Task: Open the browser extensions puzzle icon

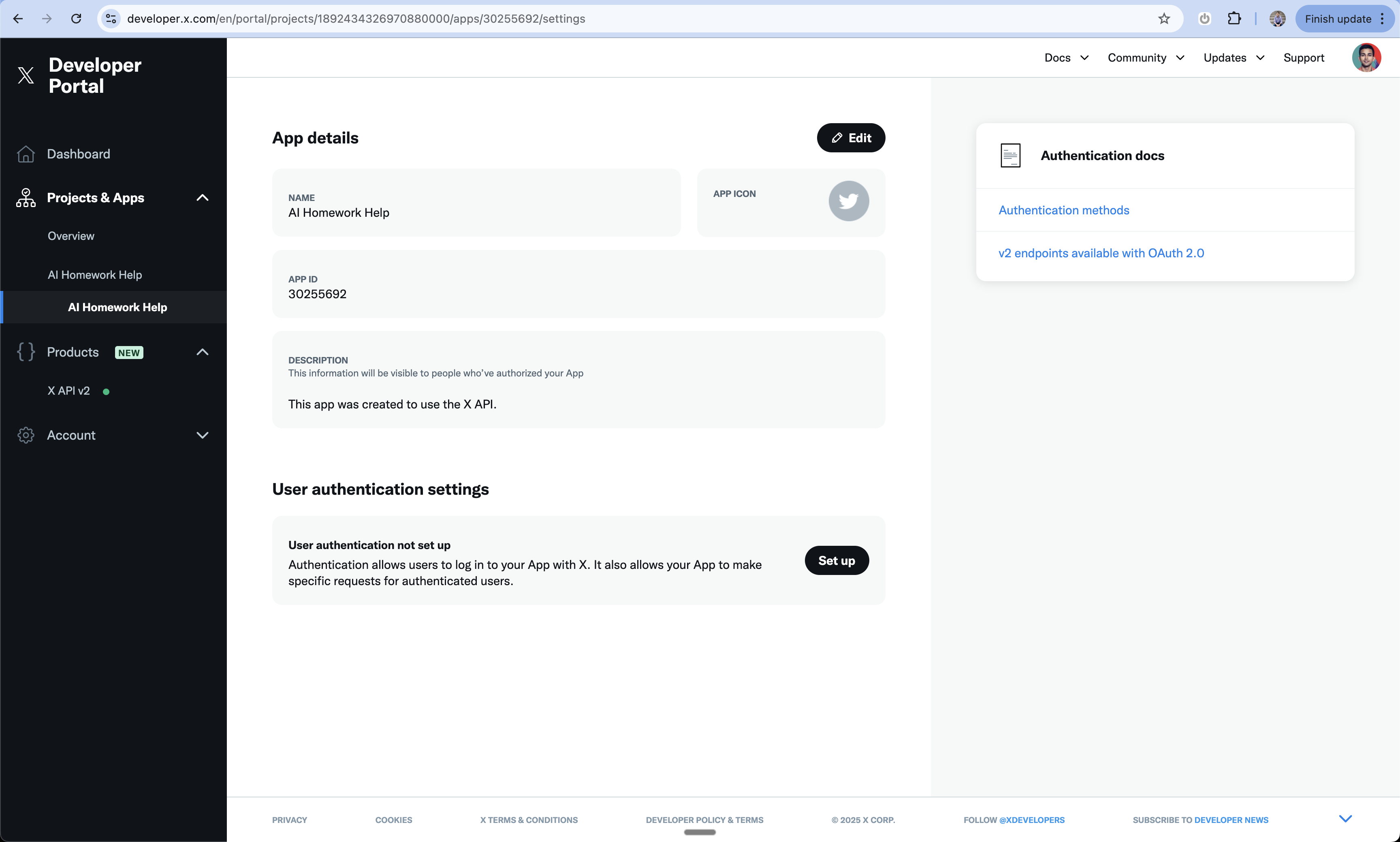Action: (x=1234, y=19)
